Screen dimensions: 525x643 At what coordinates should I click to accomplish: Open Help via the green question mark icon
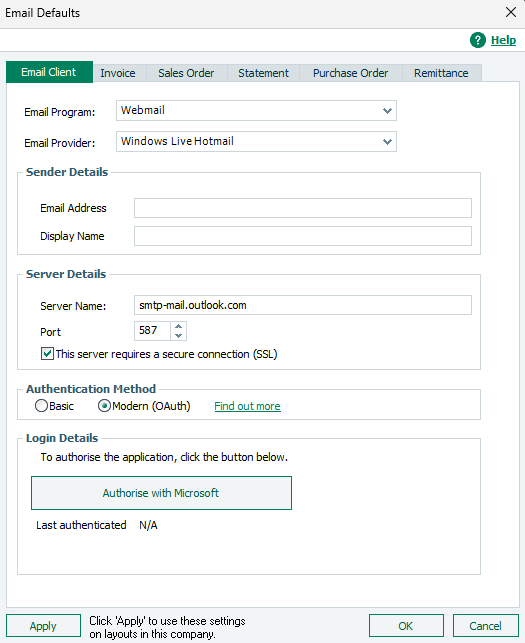[478, 40]
